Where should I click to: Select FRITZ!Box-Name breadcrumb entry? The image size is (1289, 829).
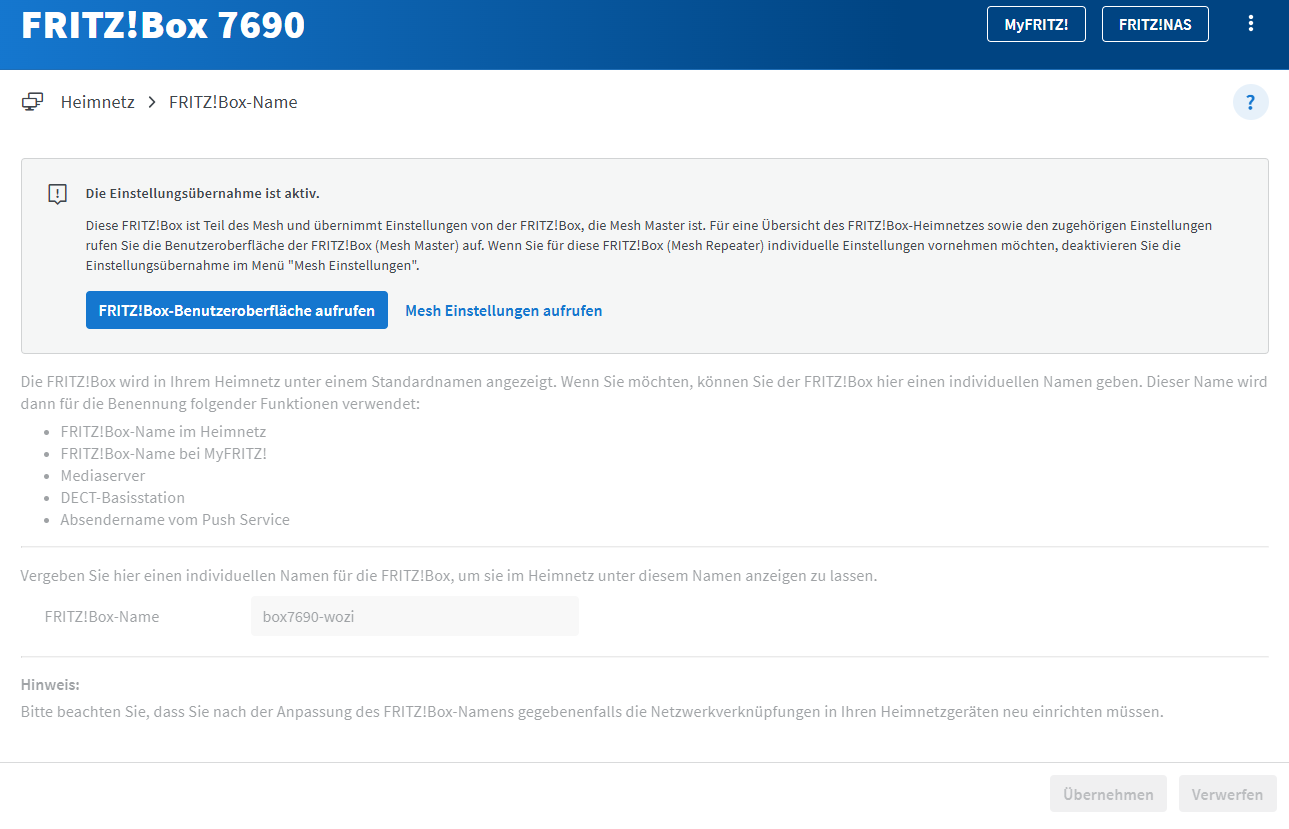click(233, 102)
